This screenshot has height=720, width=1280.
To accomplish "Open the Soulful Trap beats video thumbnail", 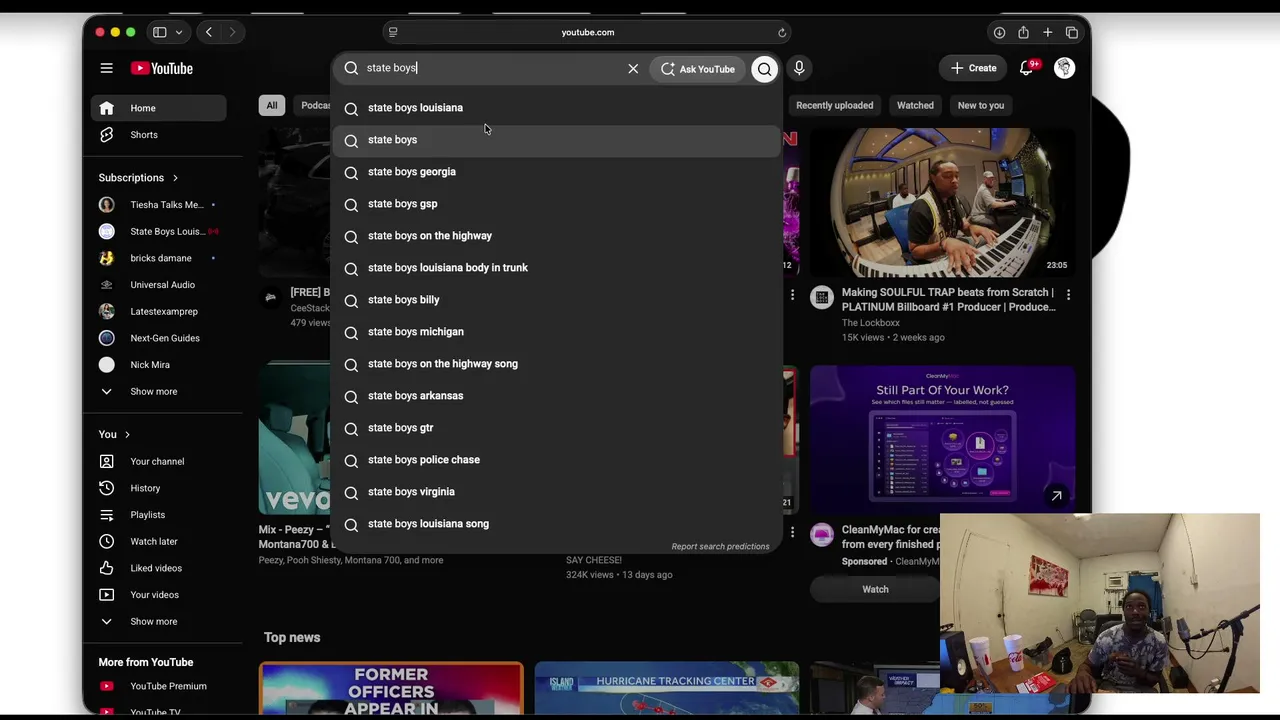I will tap(943, 202).
